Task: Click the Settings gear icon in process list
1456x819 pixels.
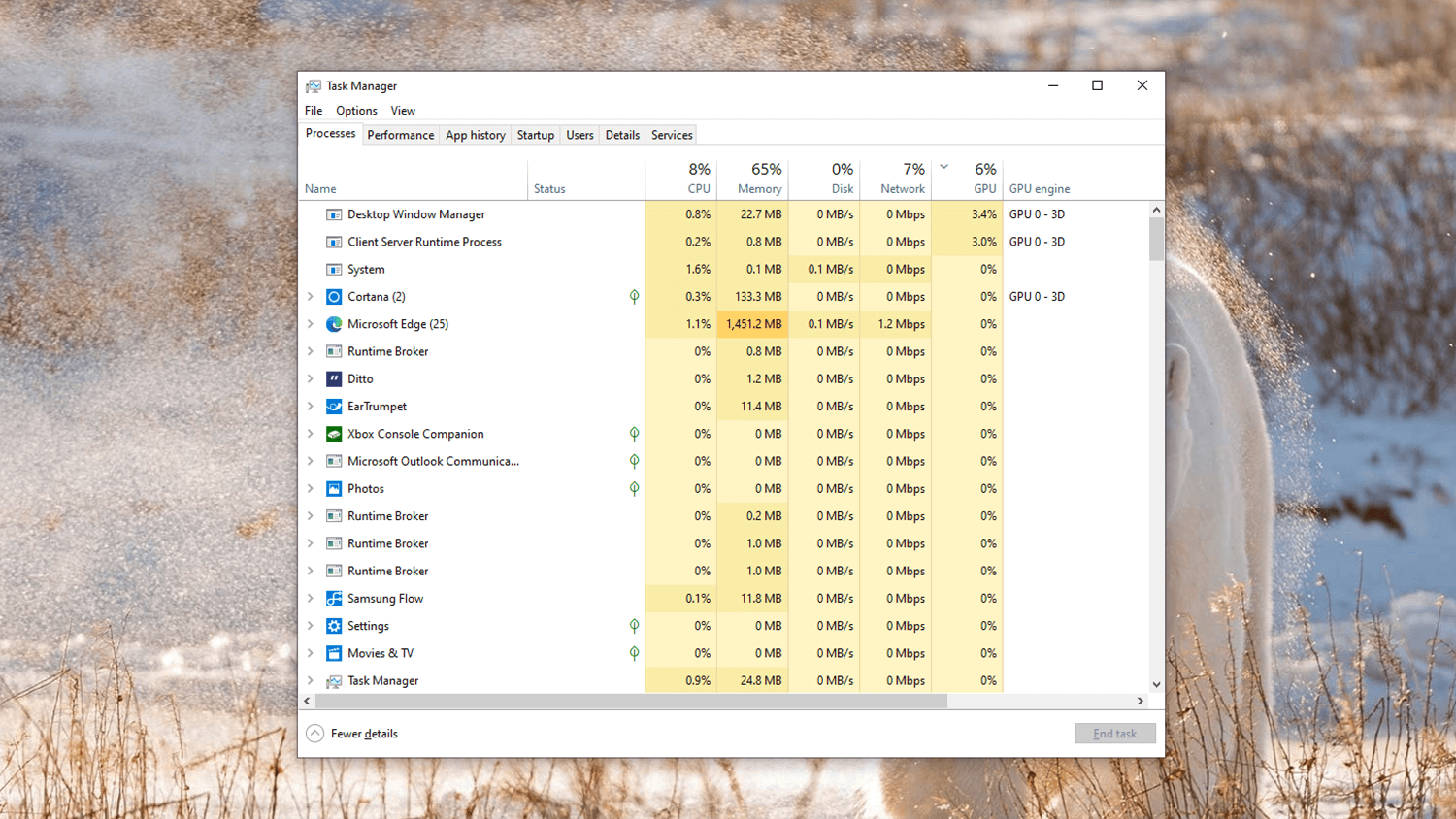Action: click(334, 626)
